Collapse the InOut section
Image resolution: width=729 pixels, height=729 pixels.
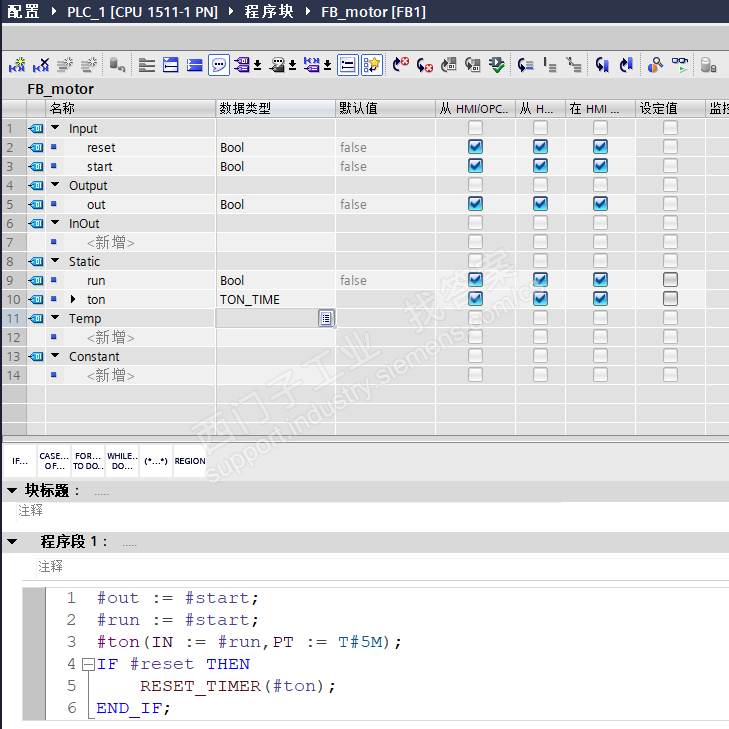pos(55,223)
